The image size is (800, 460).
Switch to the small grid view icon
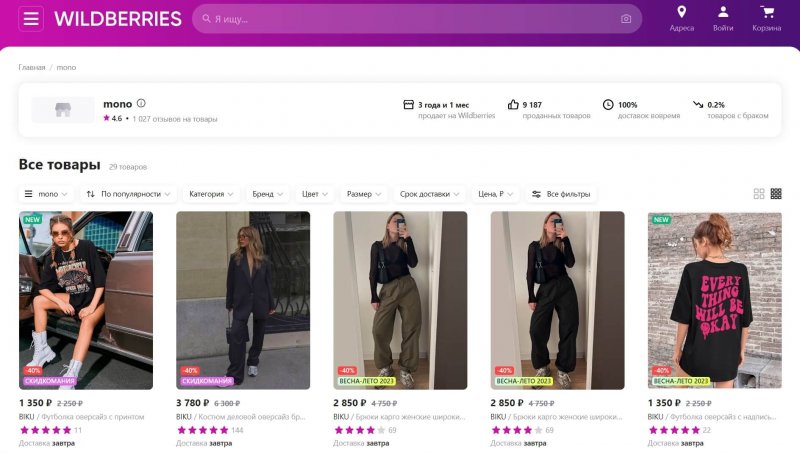(776, 194)
